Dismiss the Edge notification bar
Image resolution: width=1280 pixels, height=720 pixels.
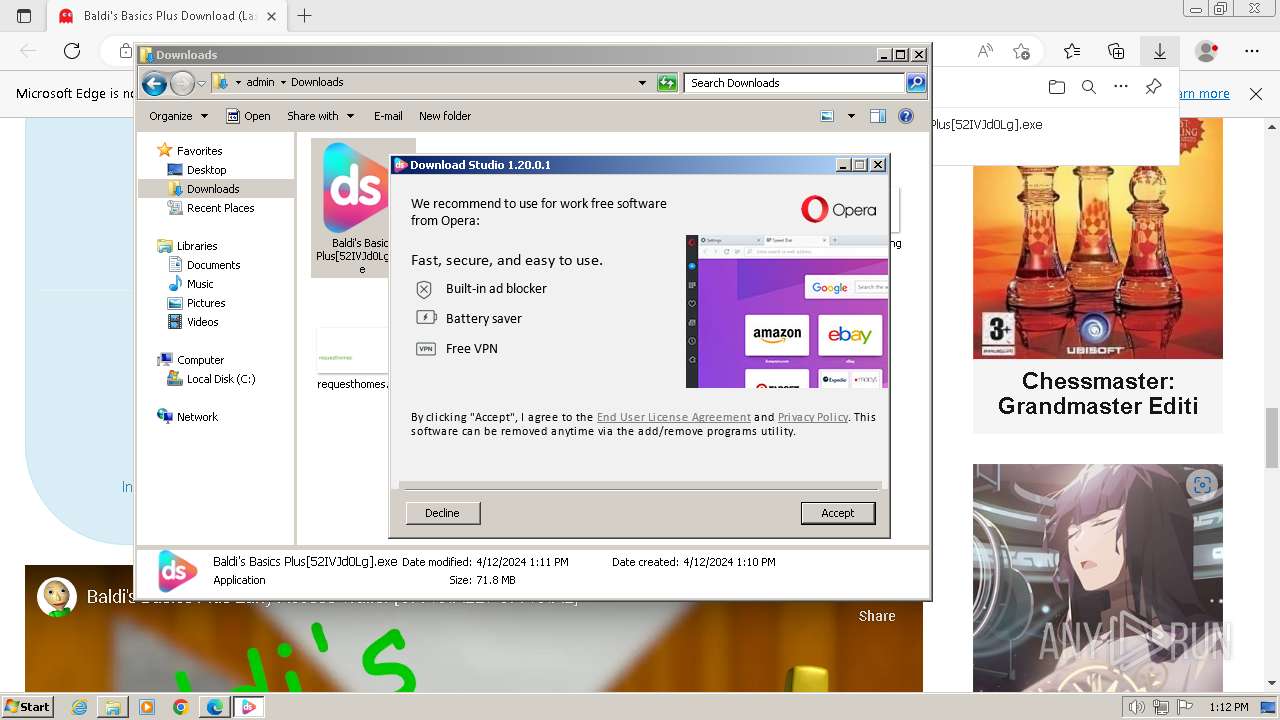pos(1256,94)
